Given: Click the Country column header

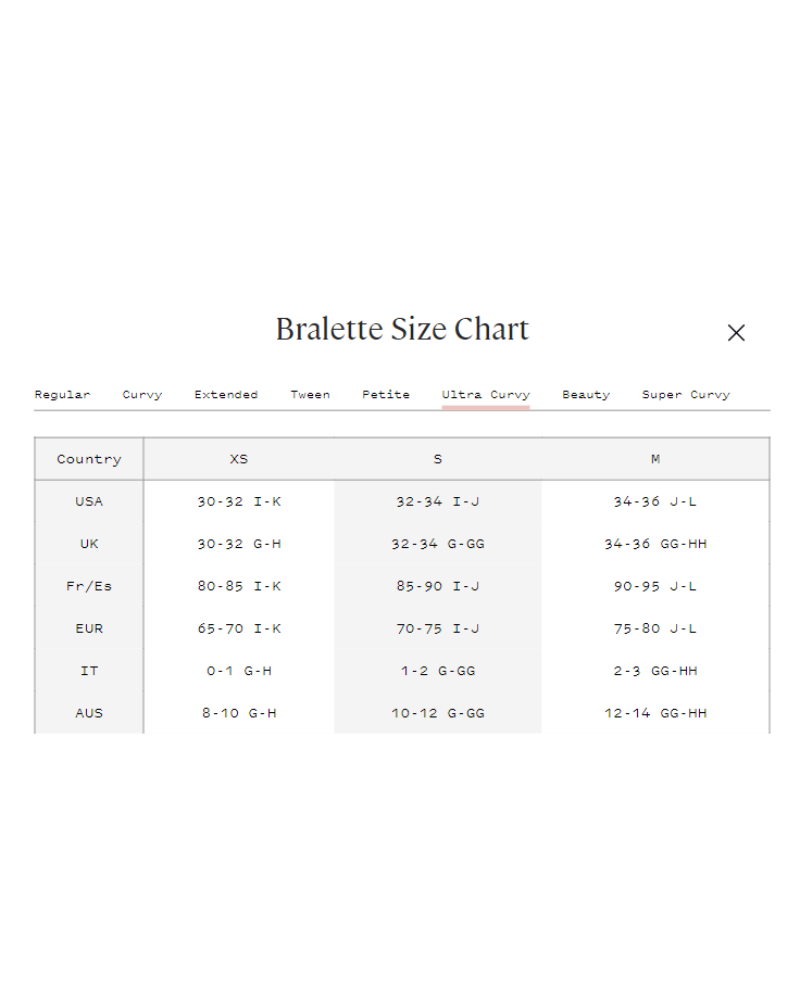Looking at the screenshot, I should 89,459.
